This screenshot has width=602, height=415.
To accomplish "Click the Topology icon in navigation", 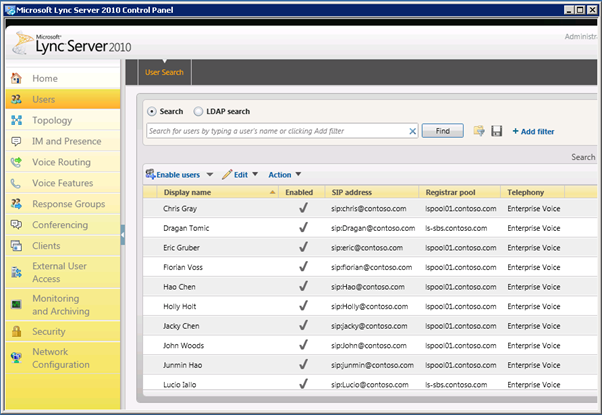I will [x=16, y=120].
